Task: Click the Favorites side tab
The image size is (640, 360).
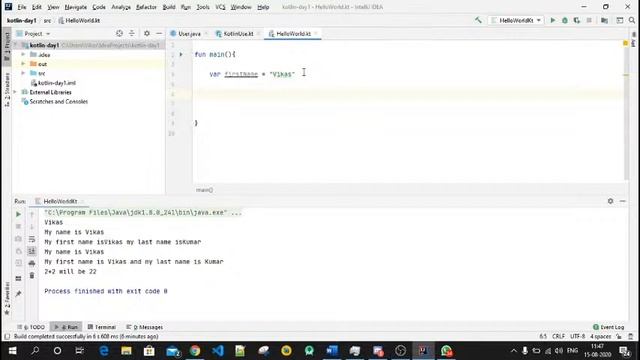Action: coord(7,298)
